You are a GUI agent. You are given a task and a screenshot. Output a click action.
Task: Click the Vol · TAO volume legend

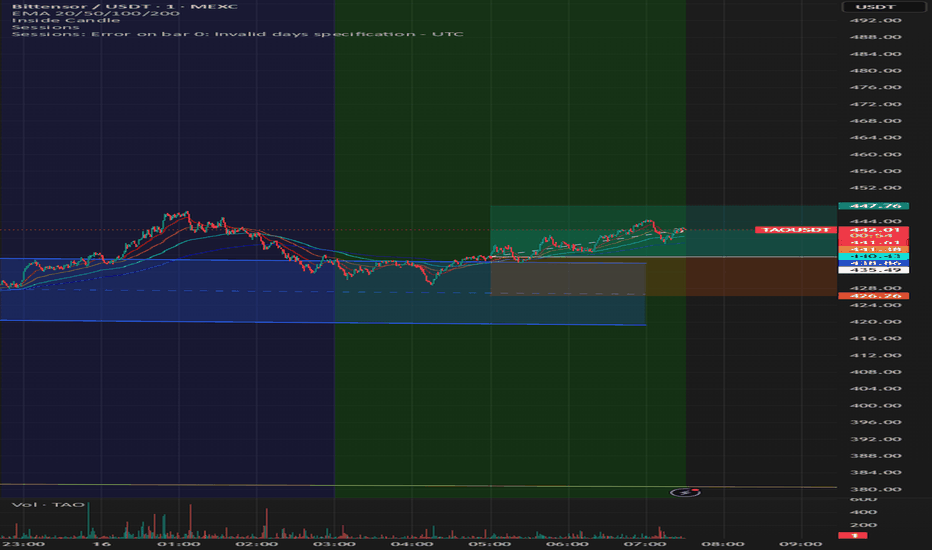tap(48, 505)
